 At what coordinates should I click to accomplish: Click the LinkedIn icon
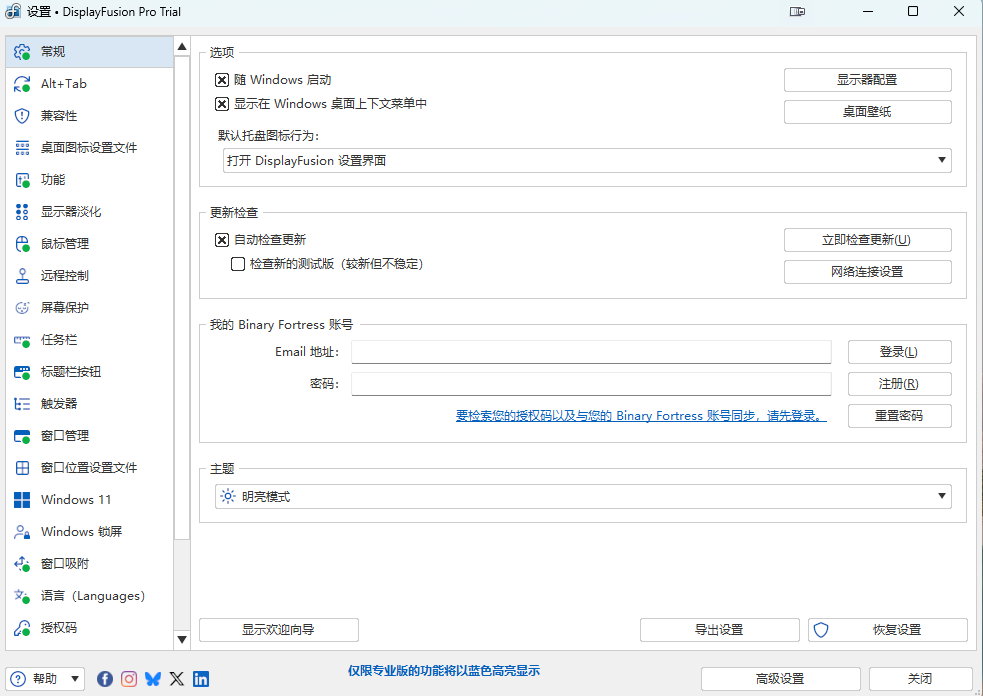201,679
